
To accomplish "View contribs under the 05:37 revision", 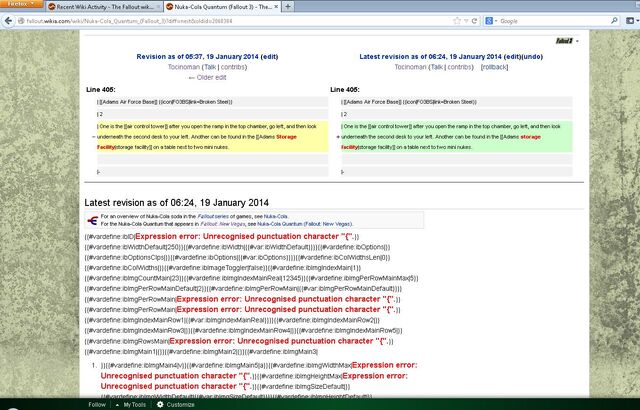I will click(x=232, y=67).
